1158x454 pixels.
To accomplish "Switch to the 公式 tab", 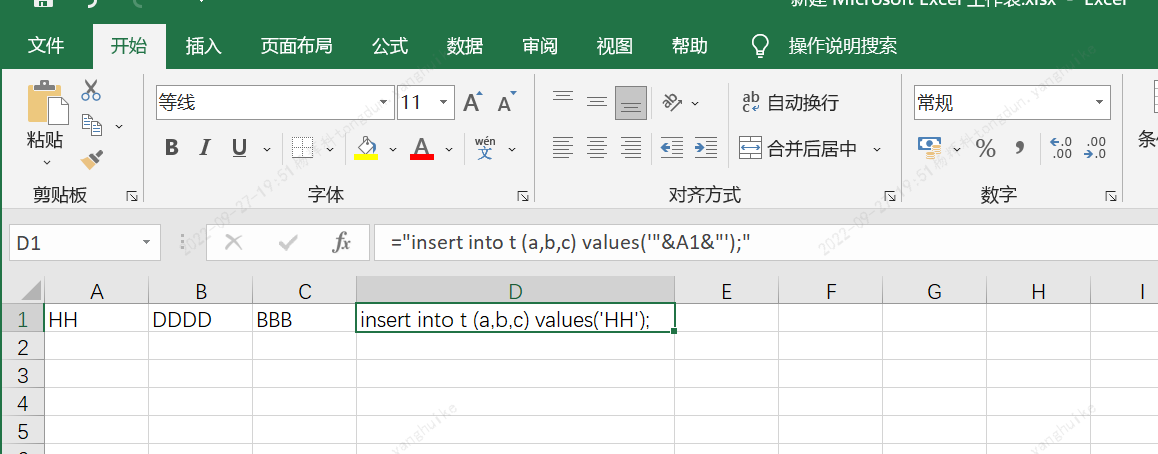I will [390, 46].
